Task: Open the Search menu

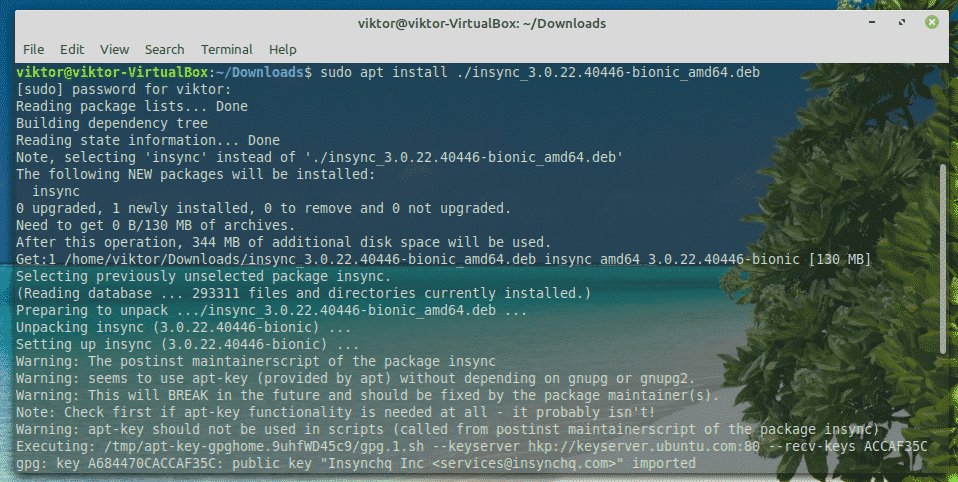Action: (x=164, y=49)
